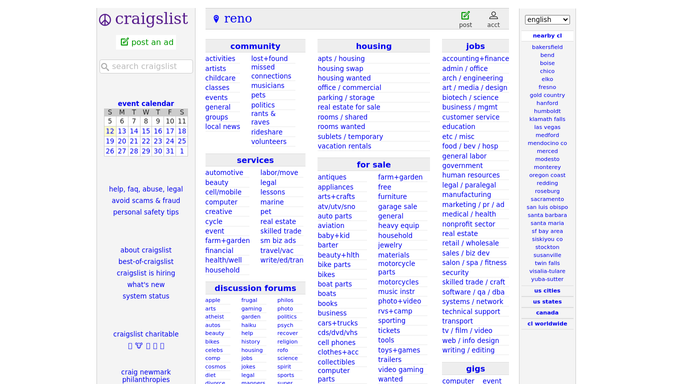
Task: Open real estate for sale link
Action: coord(349,107)
